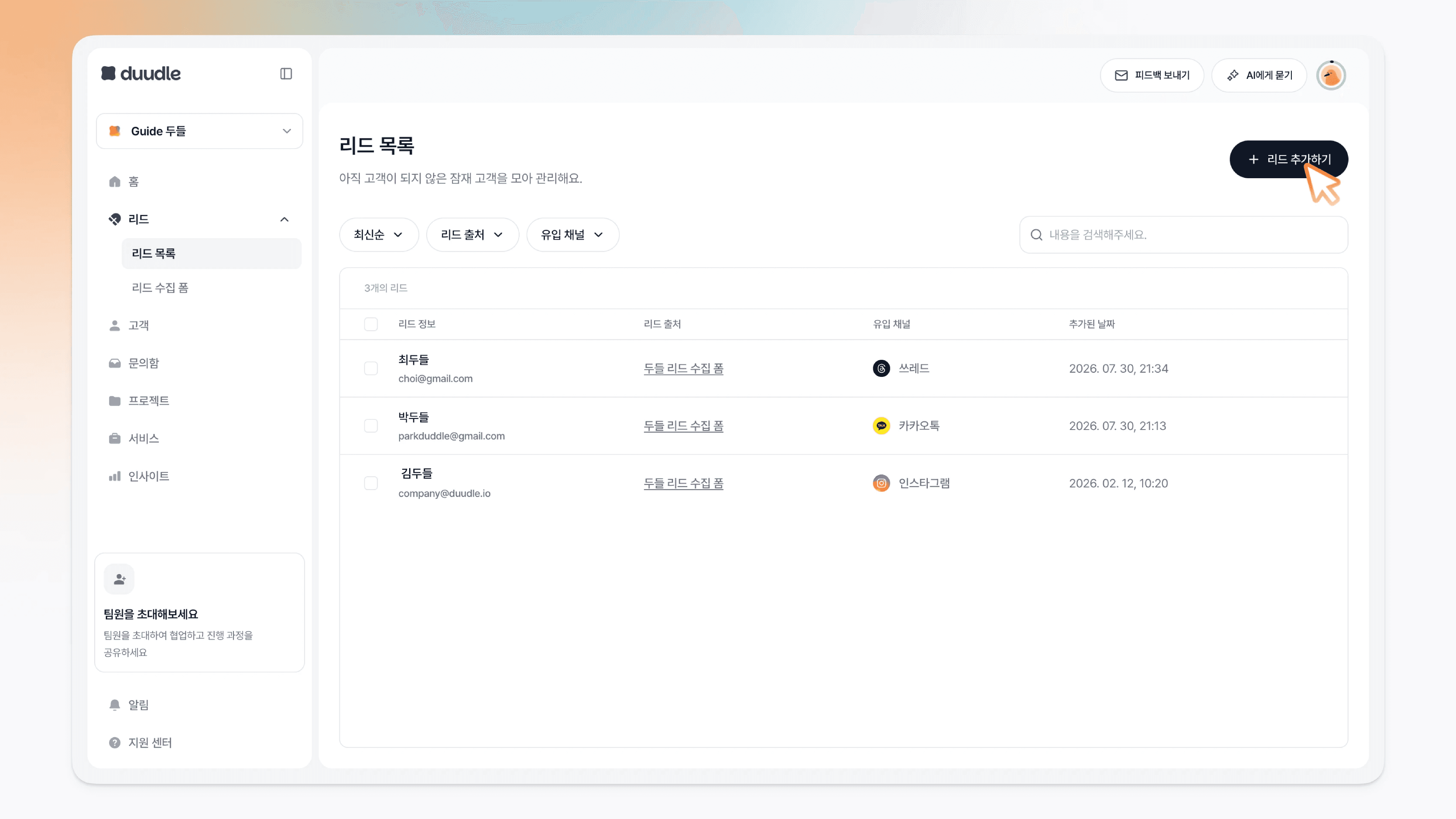
Task: Open the 유입 채널 filter dropdown
Action: click(x=573, y=235)
